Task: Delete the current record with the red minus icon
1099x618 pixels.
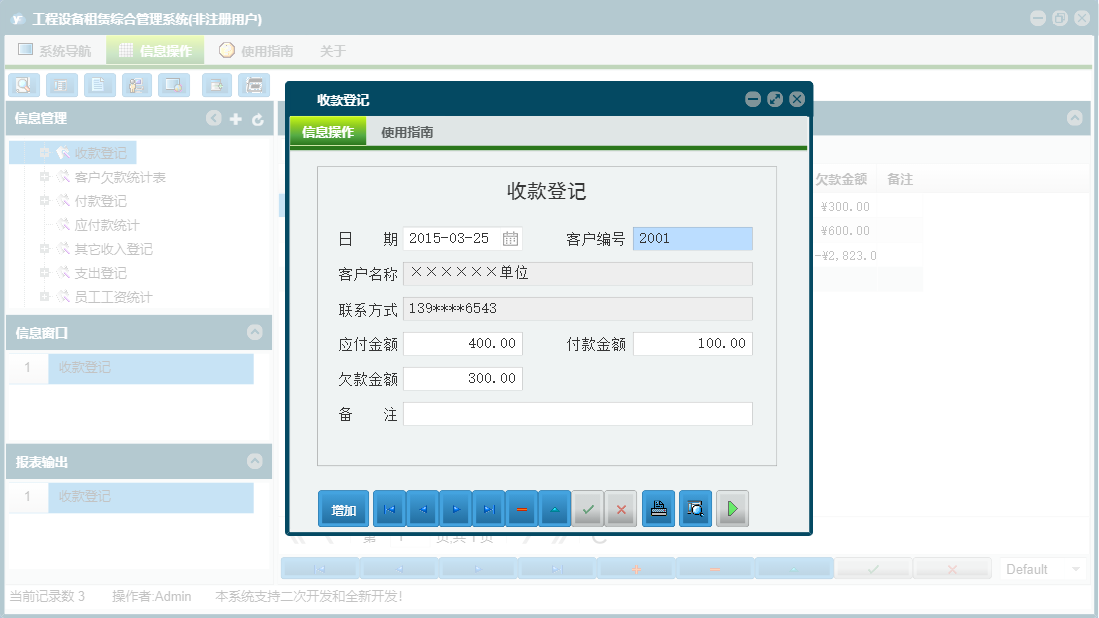Action: click(522, 508)
